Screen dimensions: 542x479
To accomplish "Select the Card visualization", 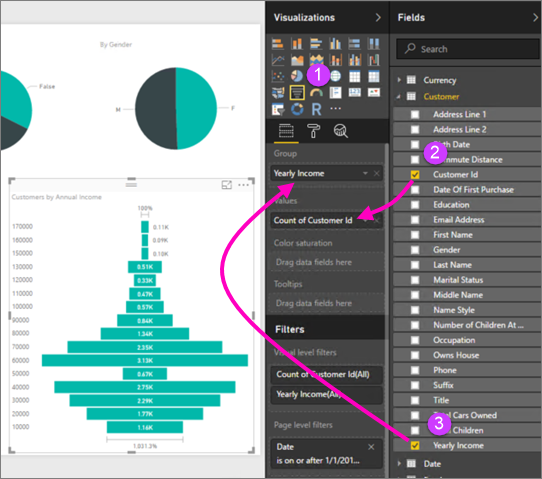I will click(x=355, y=92).
